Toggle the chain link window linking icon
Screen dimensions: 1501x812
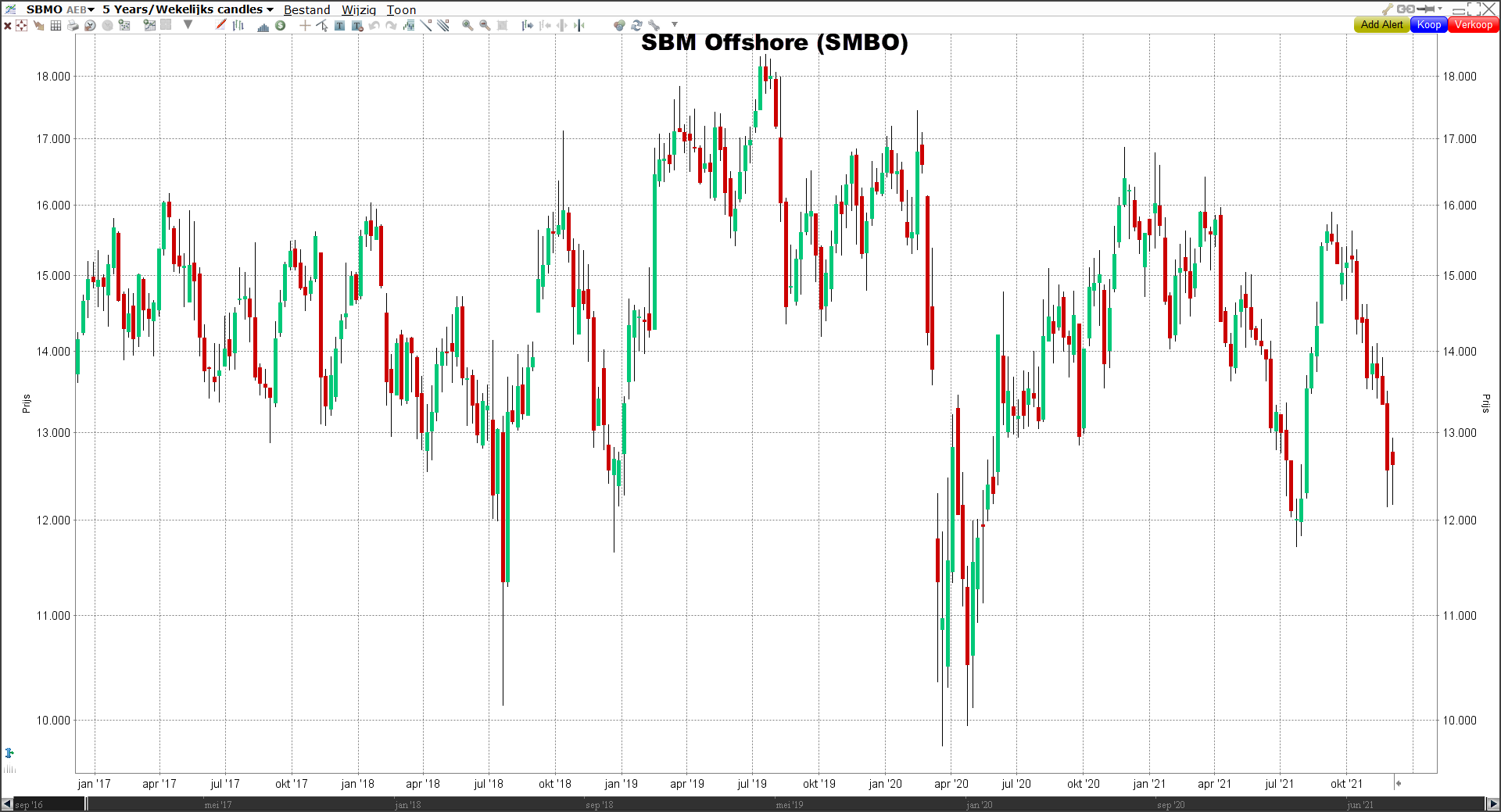tap(1406, 9)
